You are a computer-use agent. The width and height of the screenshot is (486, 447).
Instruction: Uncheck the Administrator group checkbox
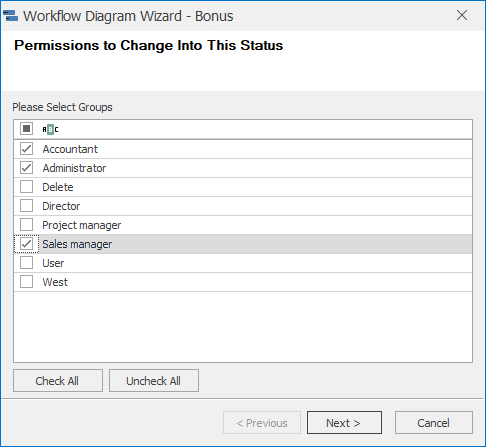point(26,168)
